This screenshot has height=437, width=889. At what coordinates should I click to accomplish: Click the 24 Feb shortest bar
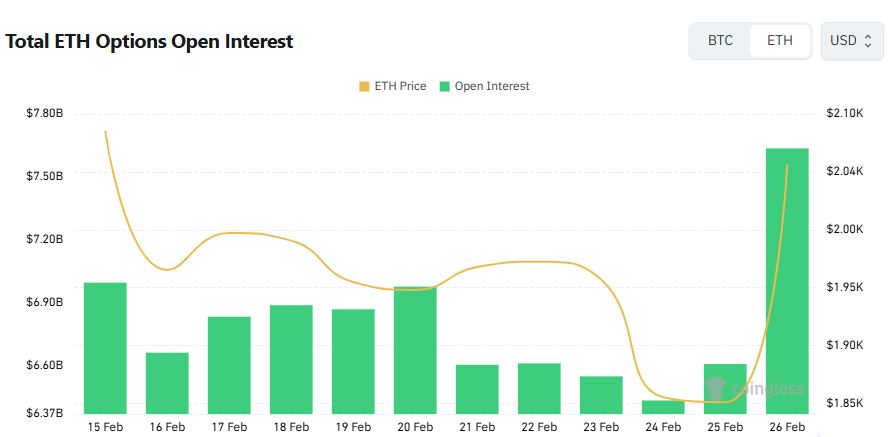point(663,406)
